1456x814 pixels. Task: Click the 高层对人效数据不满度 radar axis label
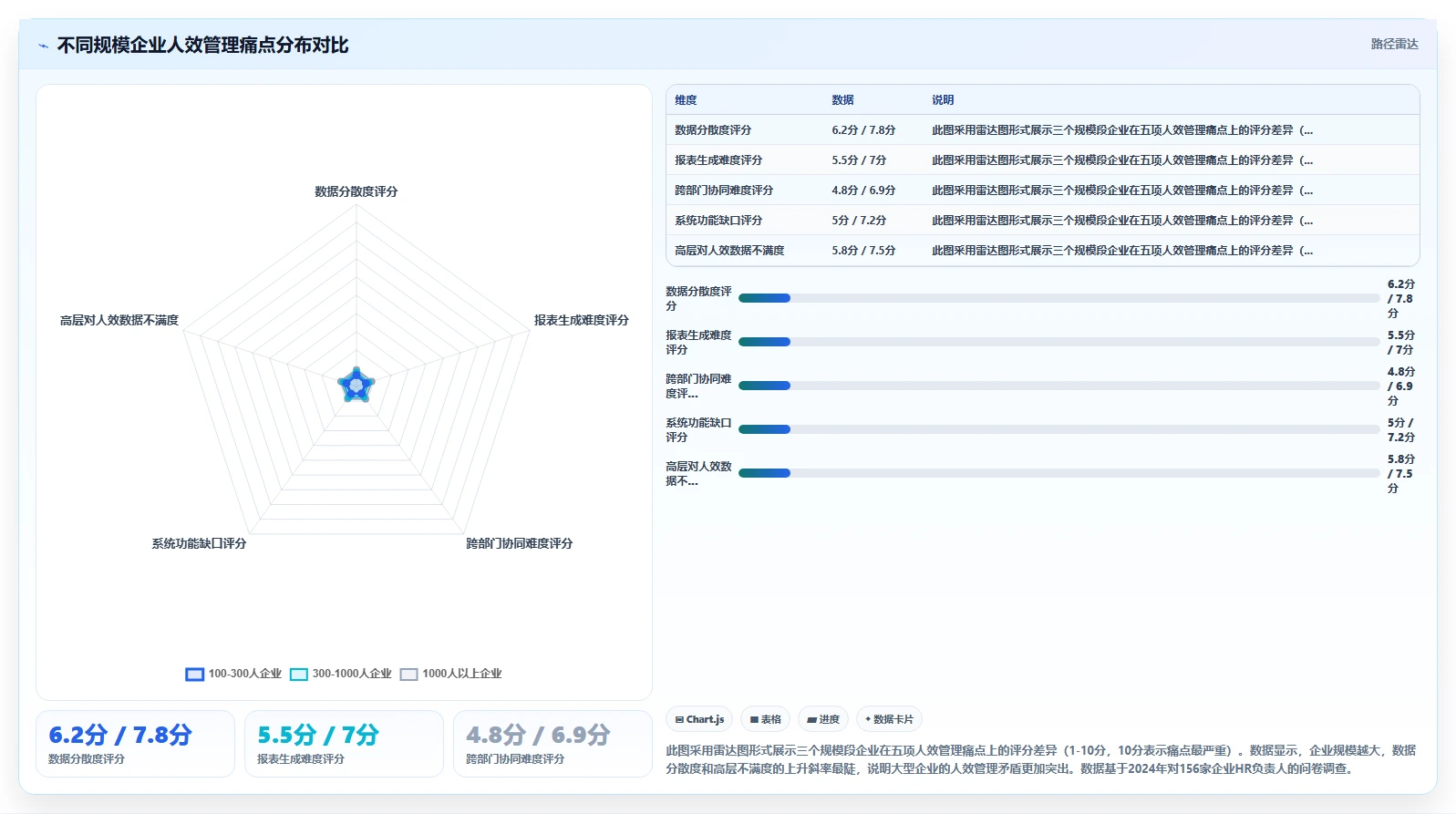(119, 320)
